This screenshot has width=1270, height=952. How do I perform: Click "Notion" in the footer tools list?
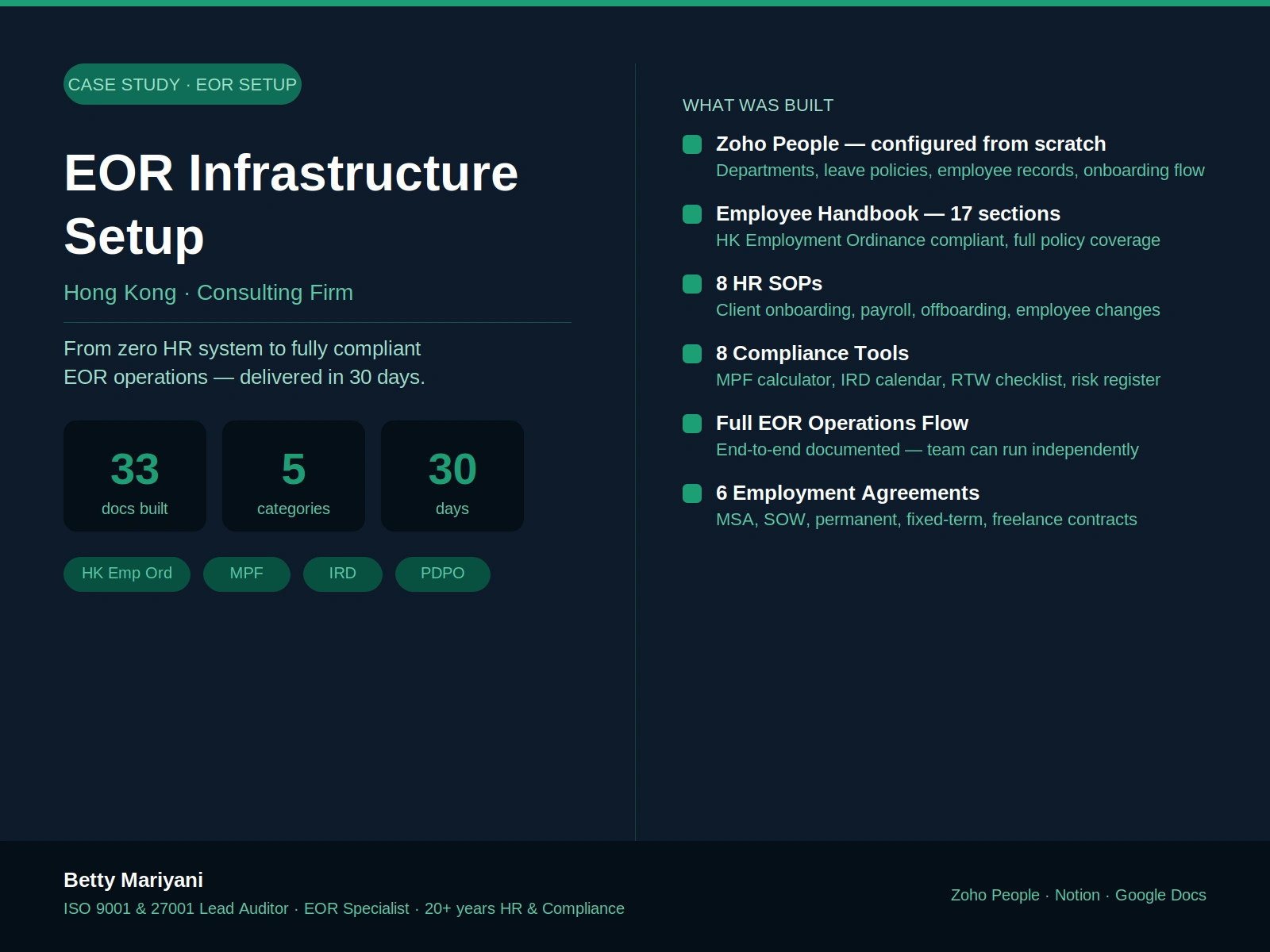click(x=1077, y=895)
